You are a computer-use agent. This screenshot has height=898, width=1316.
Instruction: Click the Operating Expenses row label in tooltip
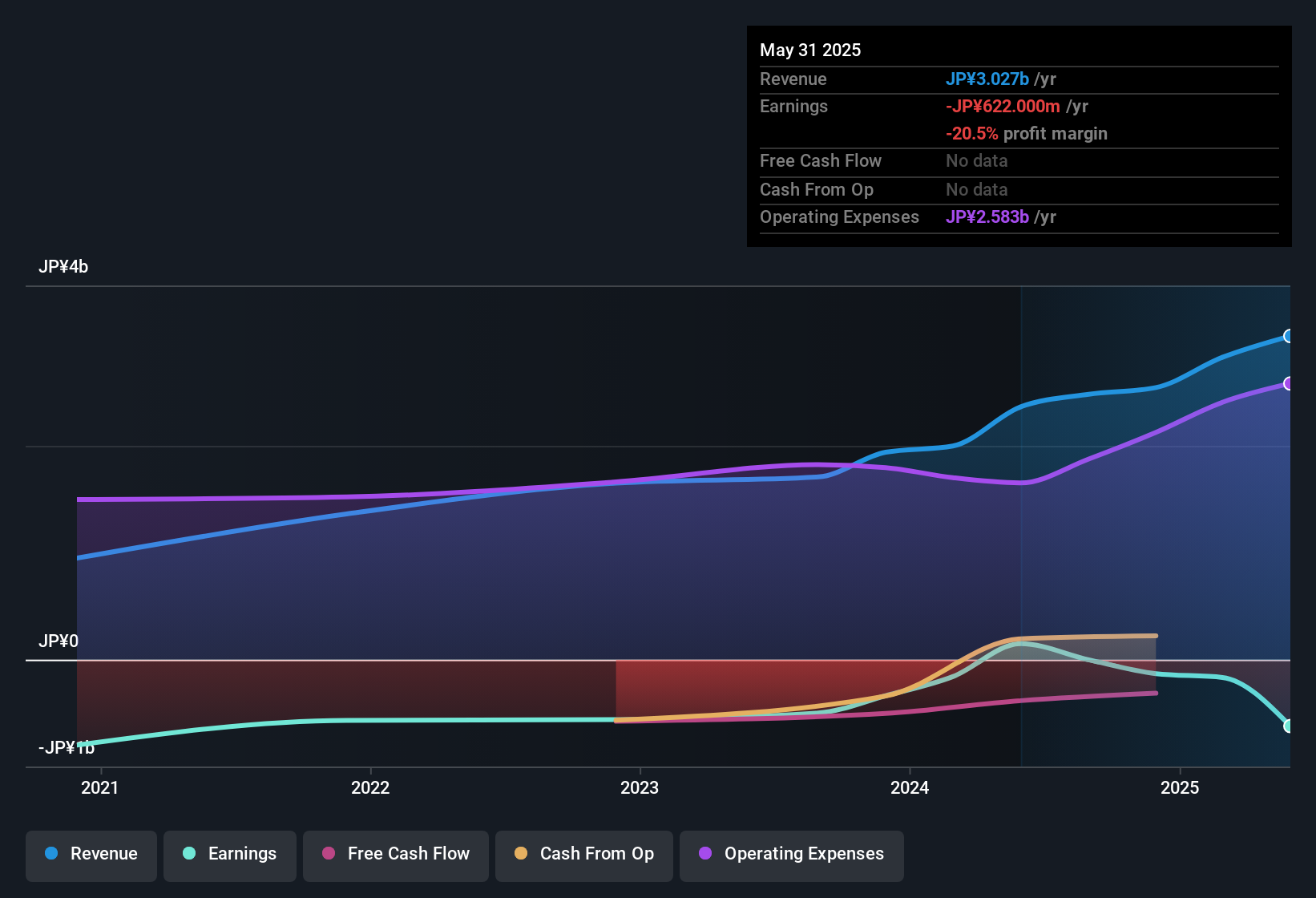click(839, 216)
